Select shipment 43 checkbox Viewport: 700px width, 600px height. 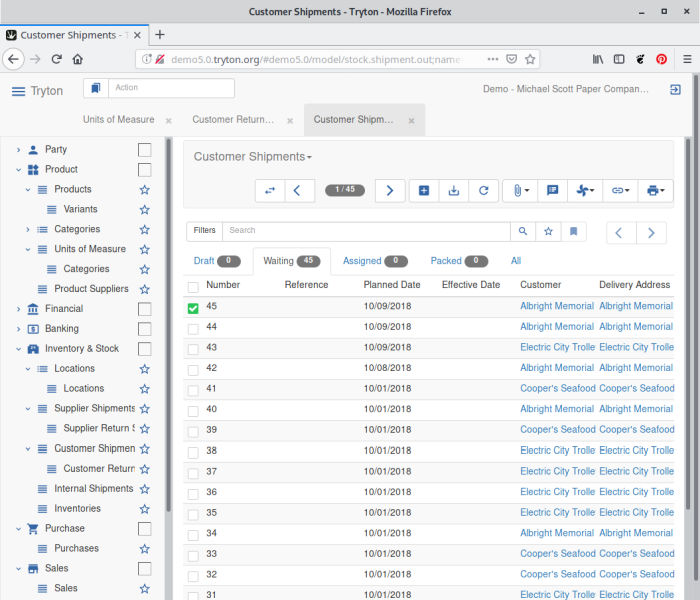click(x=193, y=350)
